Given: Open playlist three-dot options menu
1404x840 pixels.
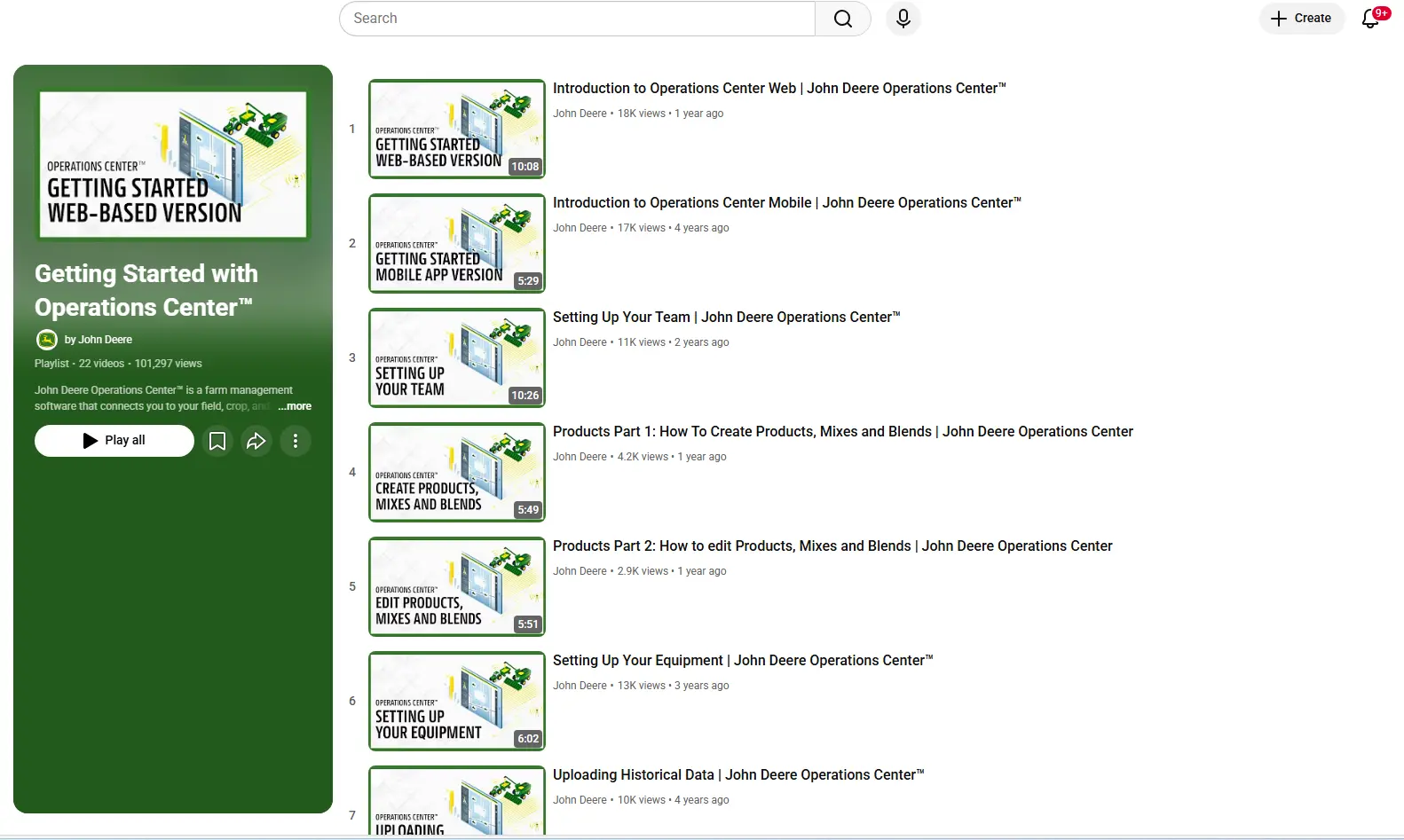Looking at the screenshot, I should 296,441.
